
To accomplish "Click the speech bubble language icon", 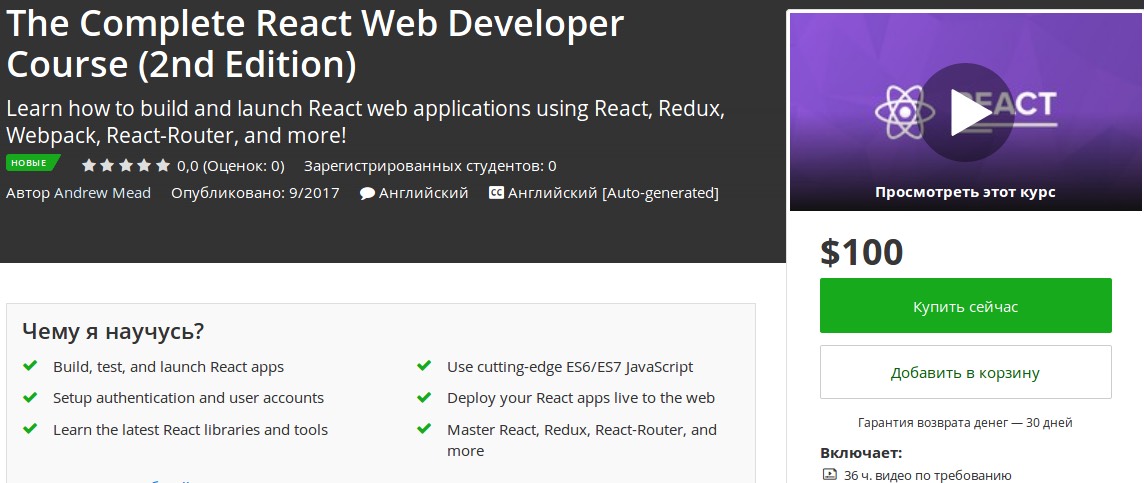I will pos(368,194).
